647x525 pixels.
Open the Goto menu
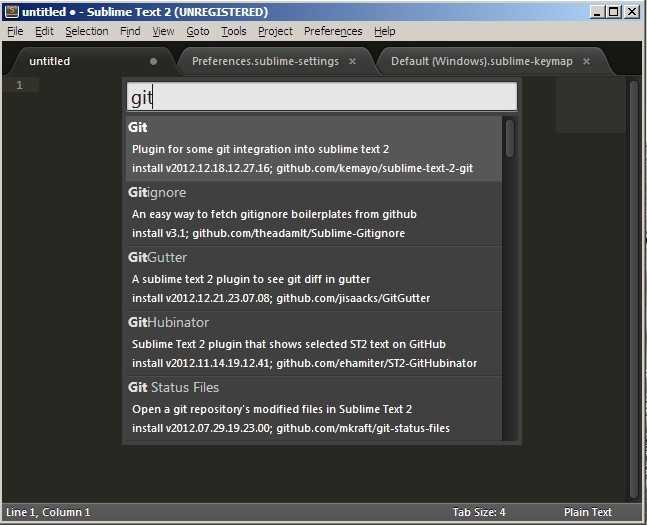pyautogui.click(x=198, y=31)
